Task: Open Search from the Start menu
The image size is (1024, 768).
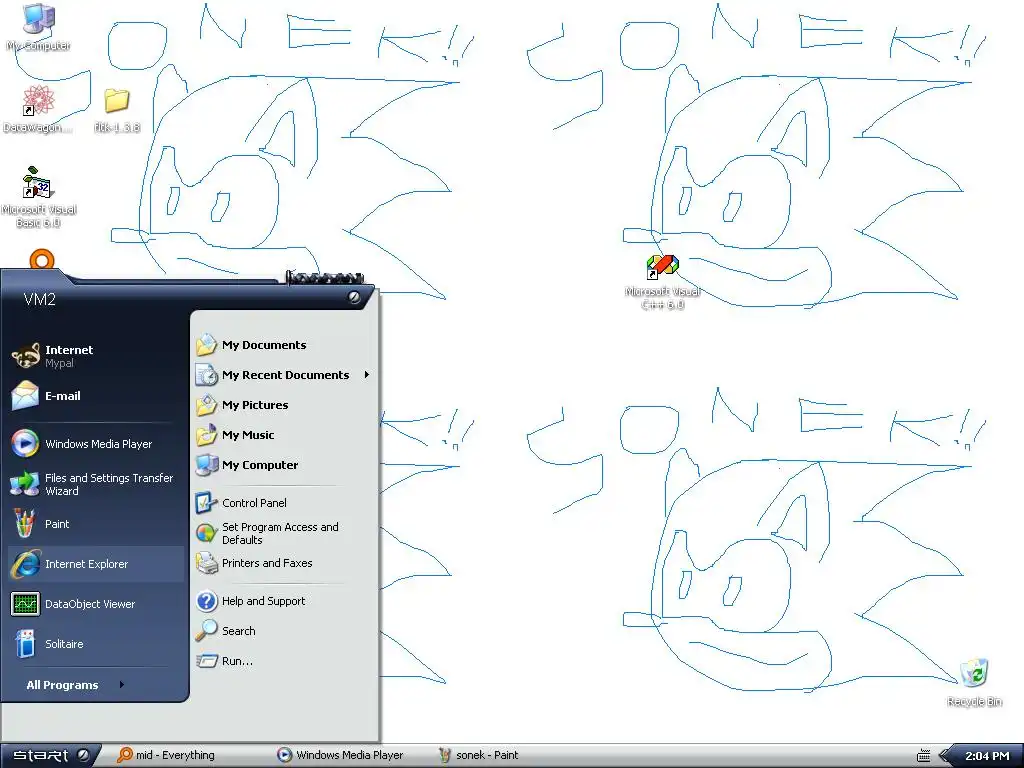Action: 284,631
